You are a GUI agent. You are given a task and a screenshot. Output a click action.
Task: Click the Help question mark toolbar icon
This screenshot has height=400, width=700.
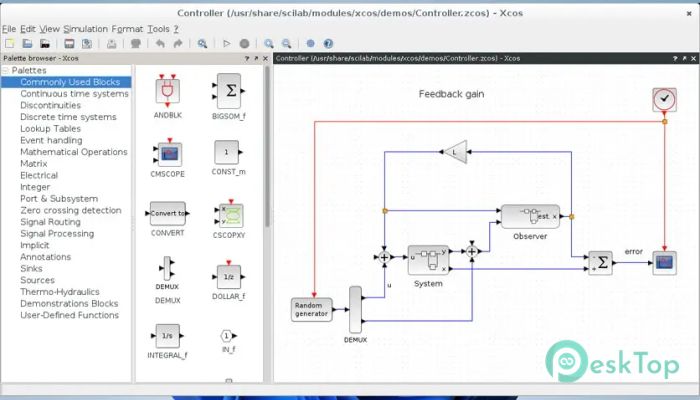point(328,43)
